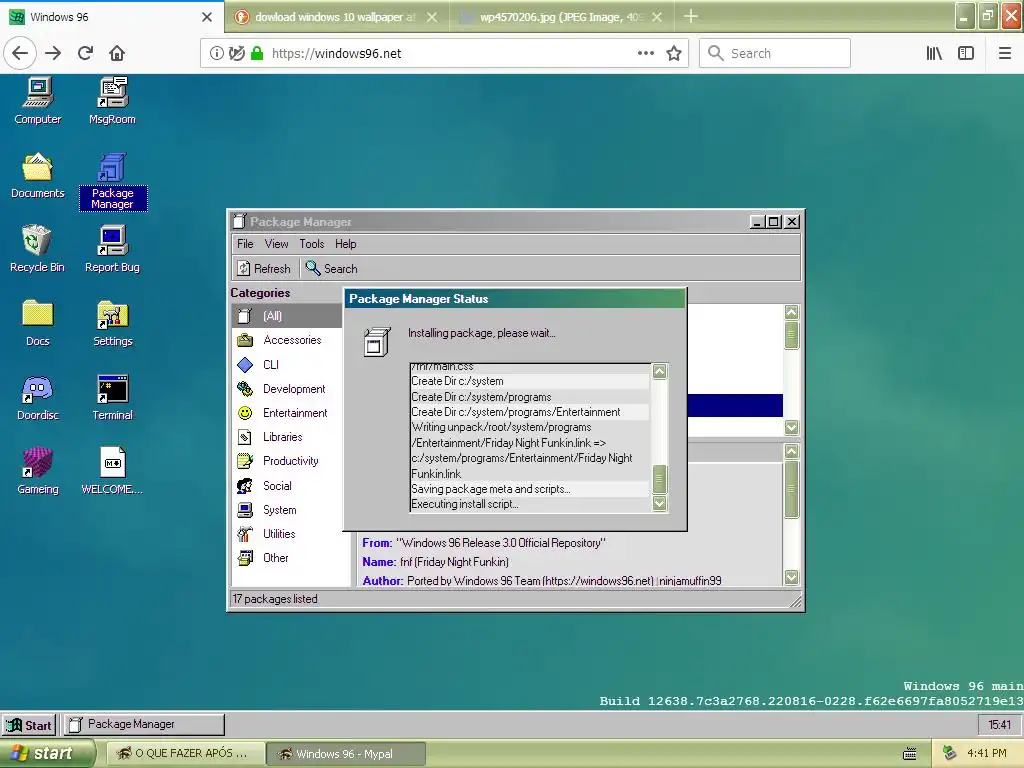Screen dimensions: 1024x768
Task: Click Package Manager in Windows 96 taskbar
Action: [x=144, y=724]
